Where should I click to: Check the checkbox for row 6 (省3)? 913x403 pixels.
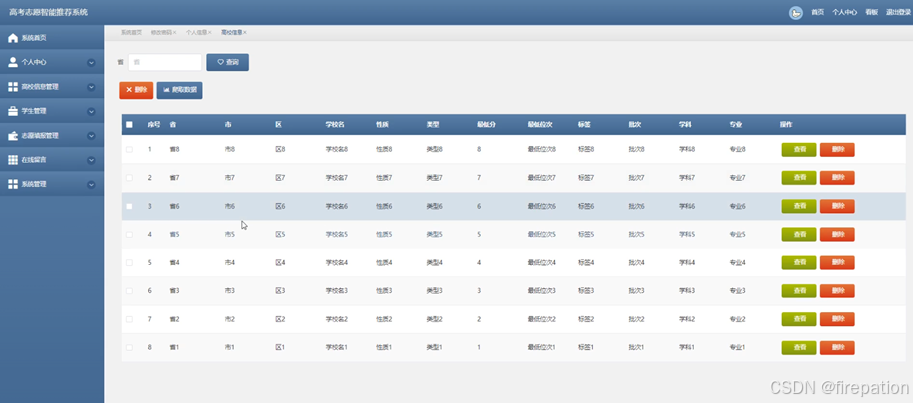coord(129,291)
